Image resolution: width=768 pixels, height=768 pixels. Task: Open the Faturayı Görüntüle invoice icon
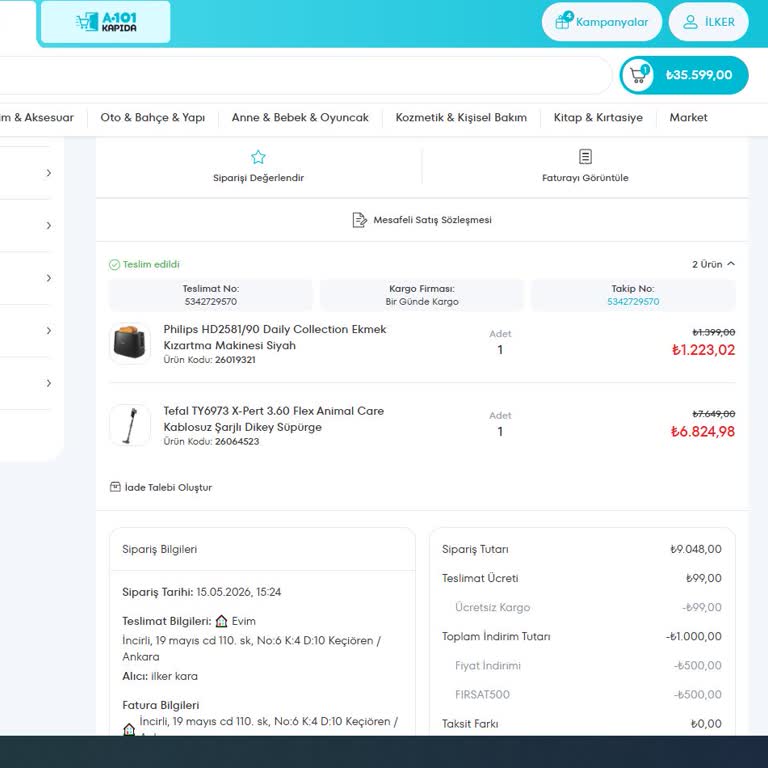point(585,157)
